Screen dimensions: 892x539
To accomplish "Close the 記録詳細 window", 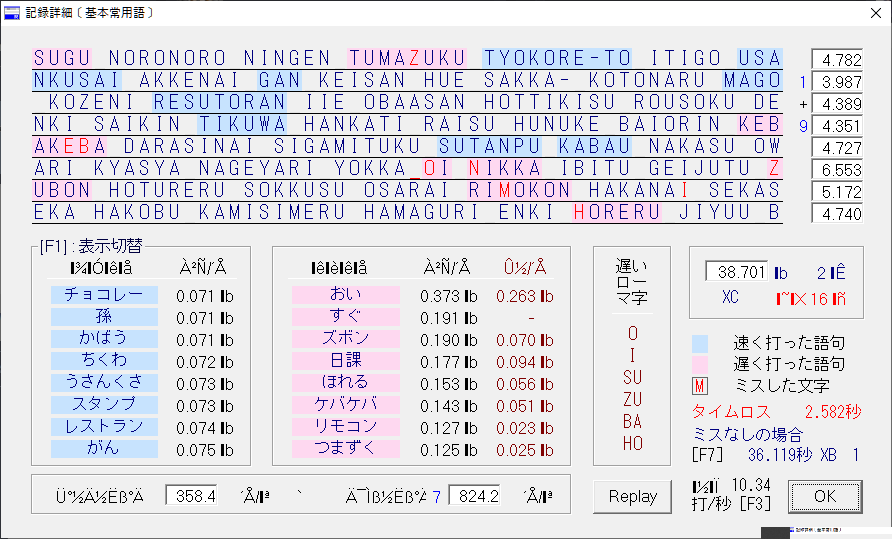I will point(876,13).
